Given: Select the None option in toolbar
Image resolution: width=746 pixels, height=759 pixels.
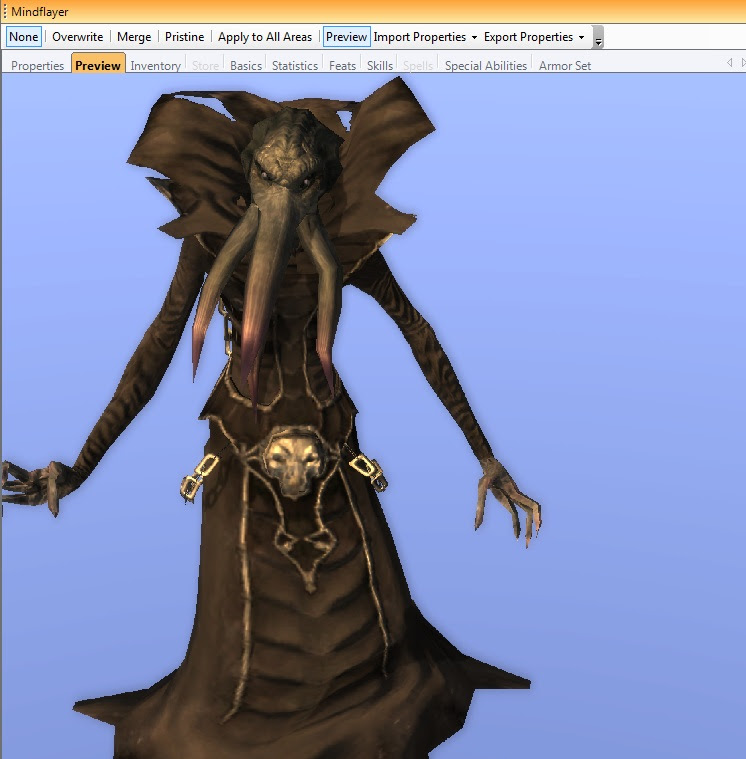Looking at the screenshot, I should pos(24,37).
